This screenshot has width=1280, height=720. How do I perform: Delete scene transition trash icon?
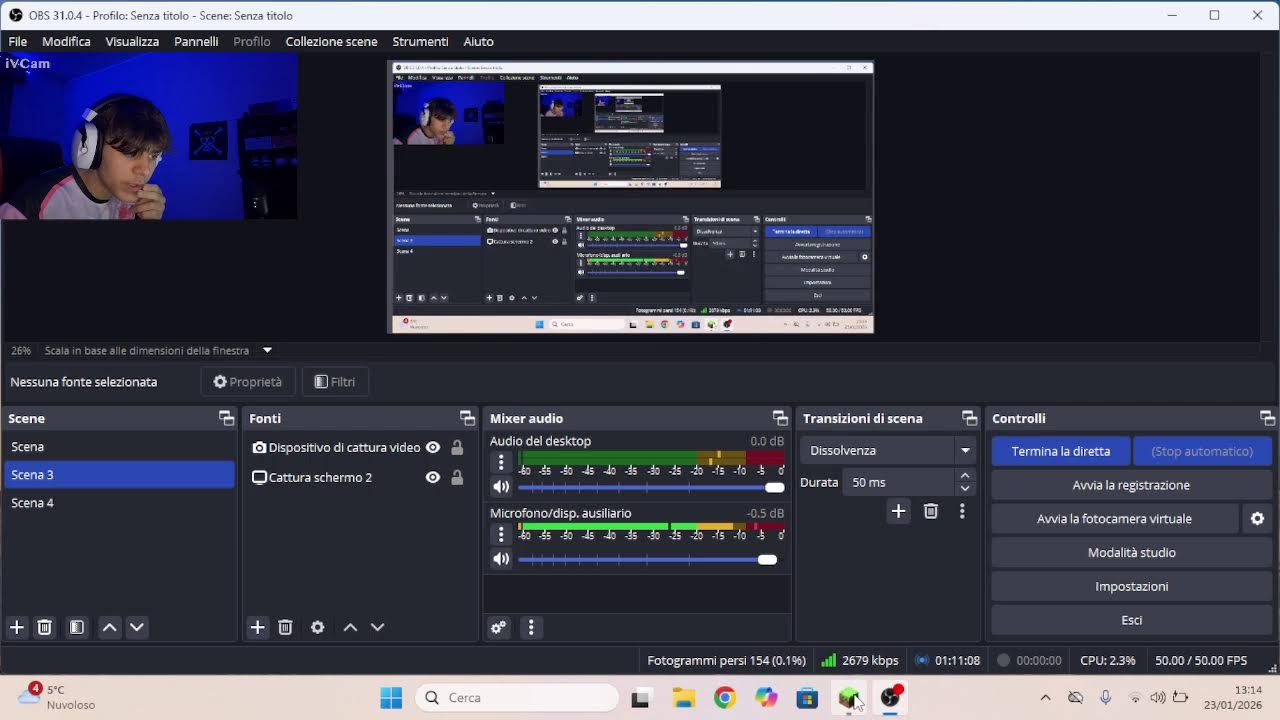pos(931,511)
